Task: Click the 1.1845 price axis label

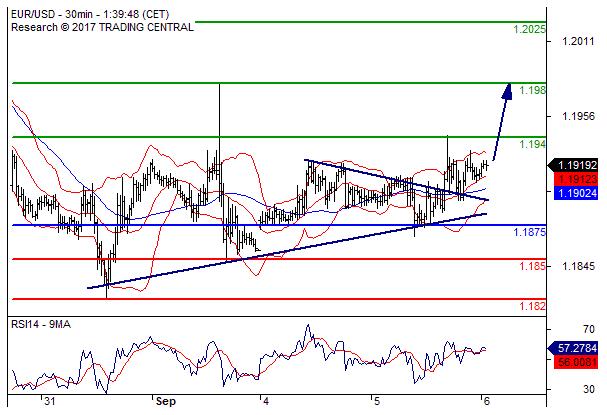Action: (578, 266)
